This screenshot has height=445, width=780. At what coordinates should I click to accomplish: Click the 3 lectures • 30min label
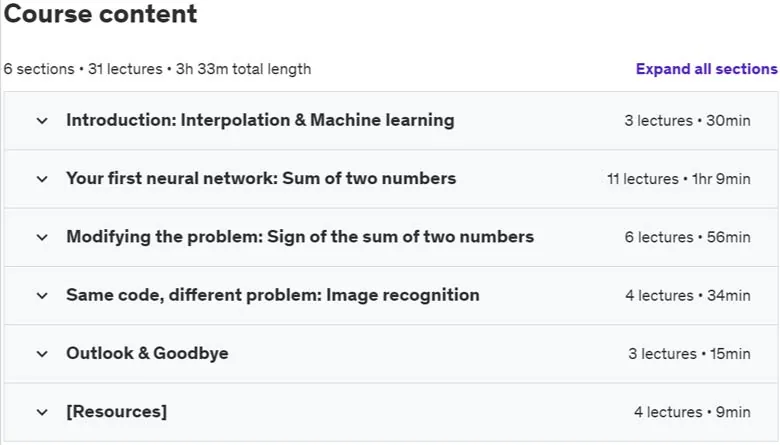click(x=687, y=121)
